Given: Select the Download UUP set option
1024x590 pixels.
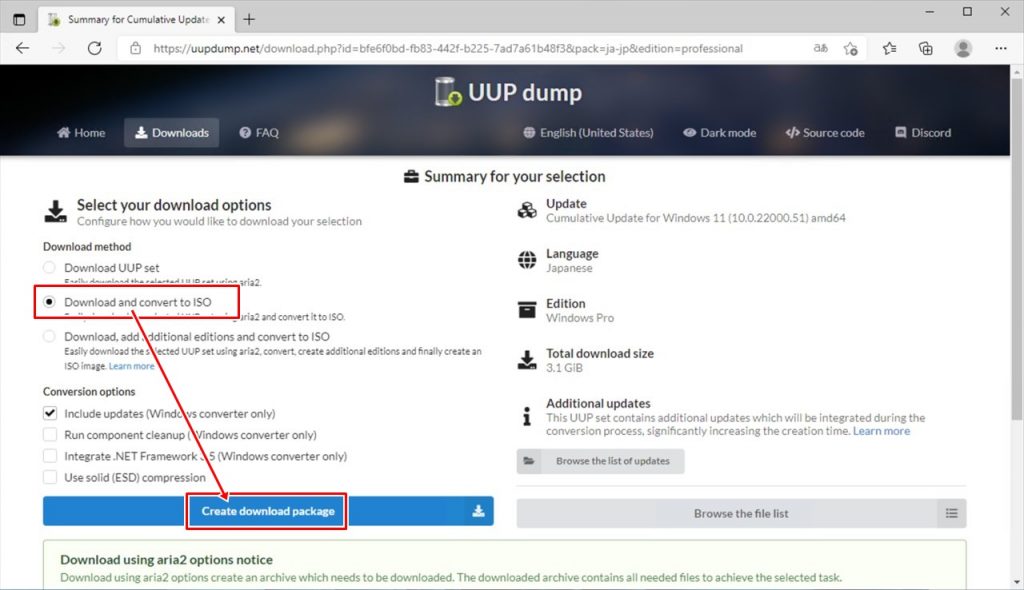Looking at the screenshot, I should [x=49, y=267].
